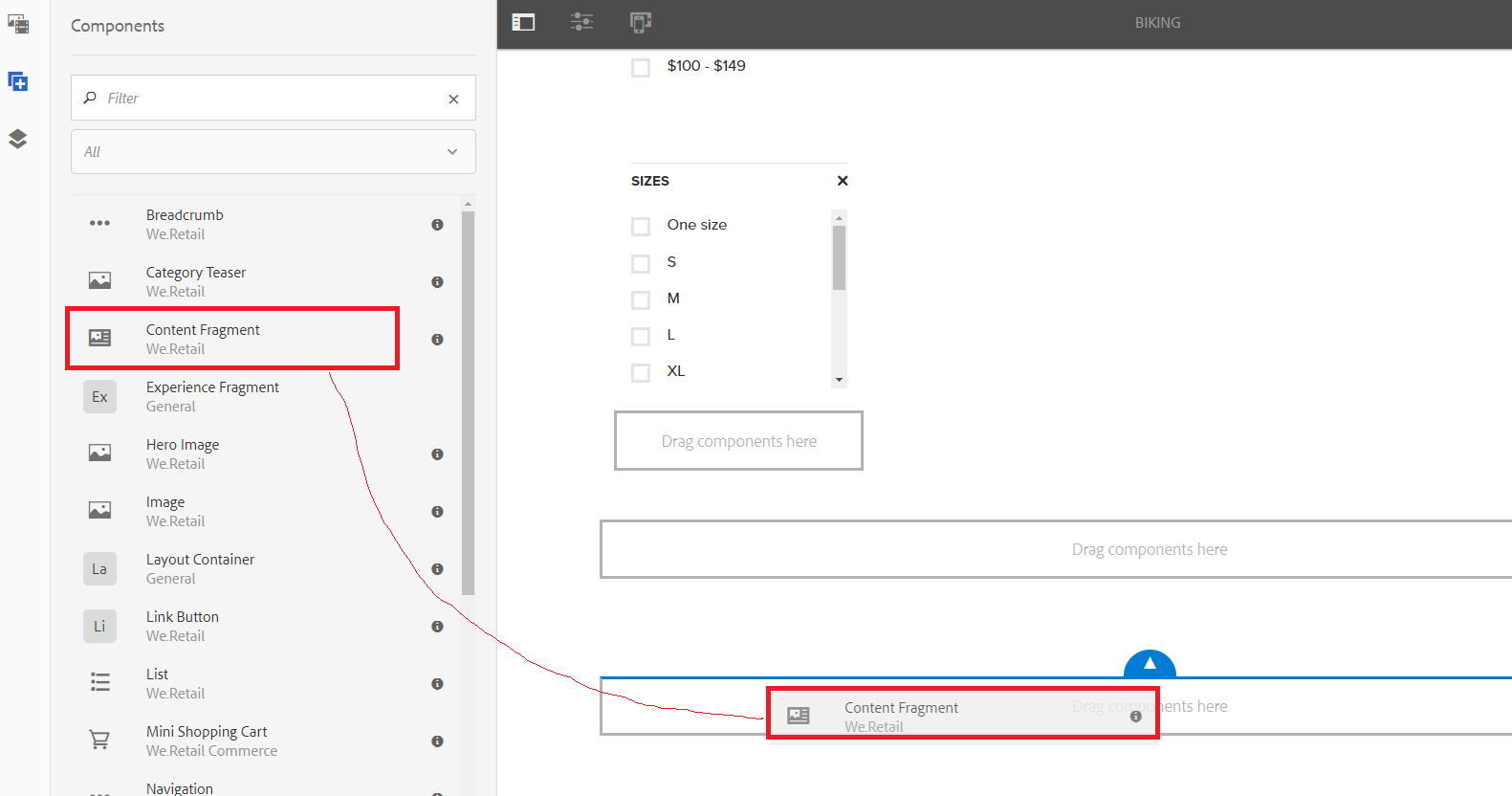Select the Layout Container La icon
Viewport: 1512px width, 796px height.
pyautogui.click(x=99, y=568)
